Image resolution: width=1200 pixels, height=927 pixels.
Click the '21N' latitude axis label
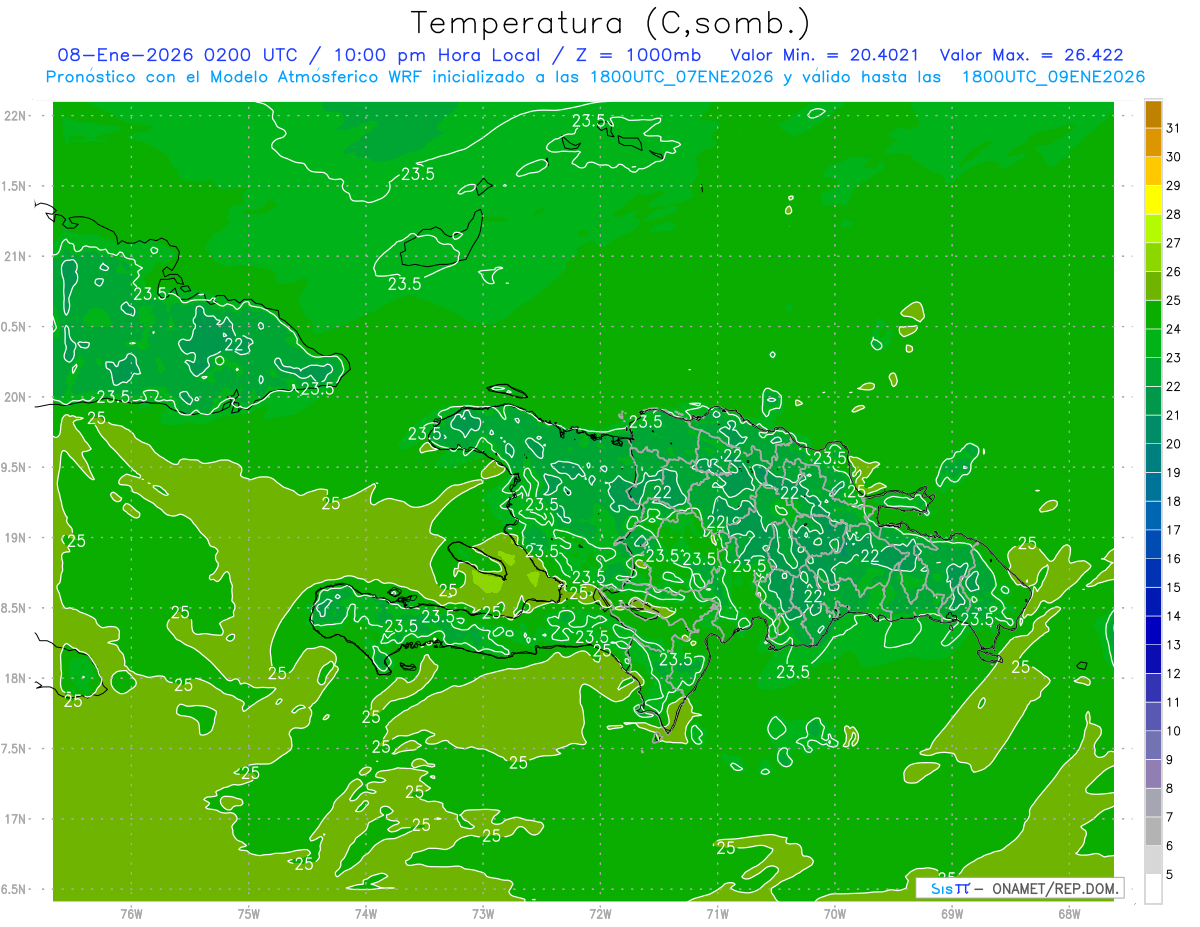click(x=16, y=256)
